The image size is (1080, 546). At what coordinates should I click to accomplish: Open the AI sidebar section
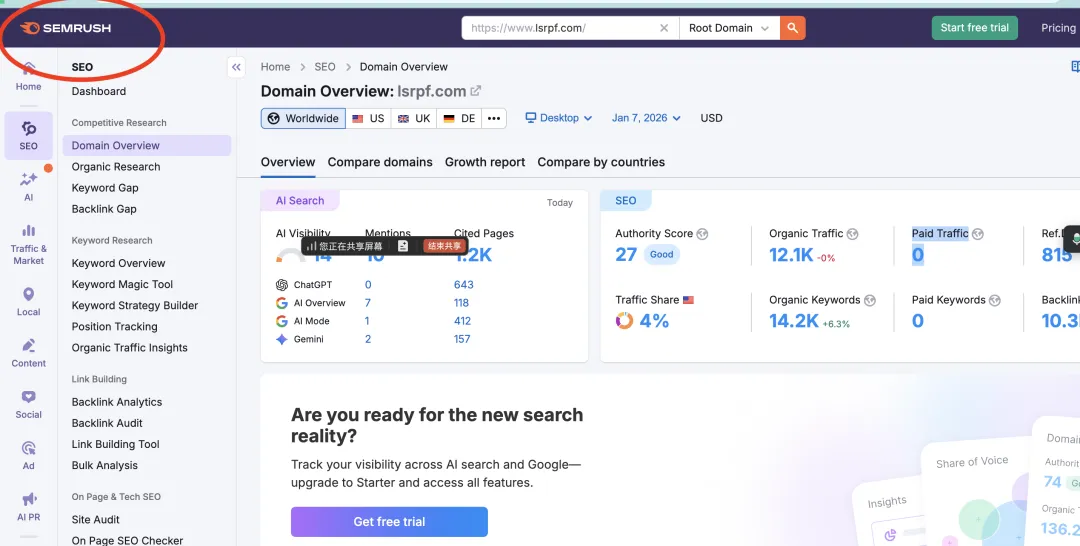pyautogui.click(x=28, y=187)
